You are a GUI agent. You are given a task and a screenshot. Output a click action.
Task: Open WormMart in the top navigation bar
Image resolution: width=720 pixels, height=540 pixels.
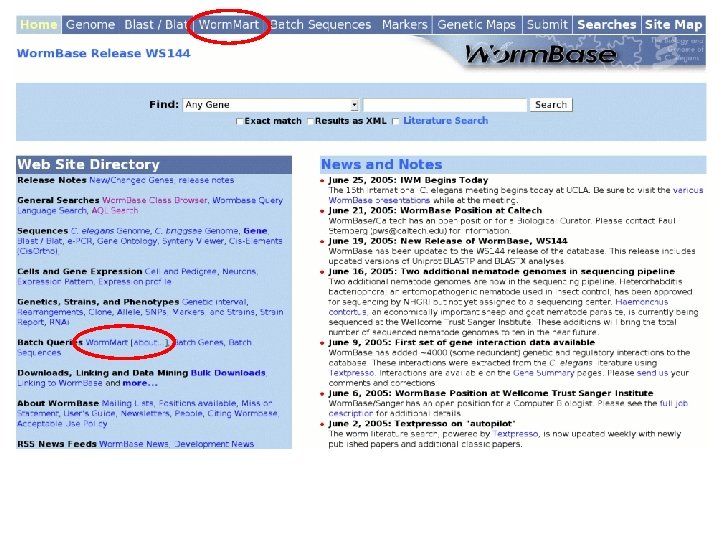pos(229,24)
